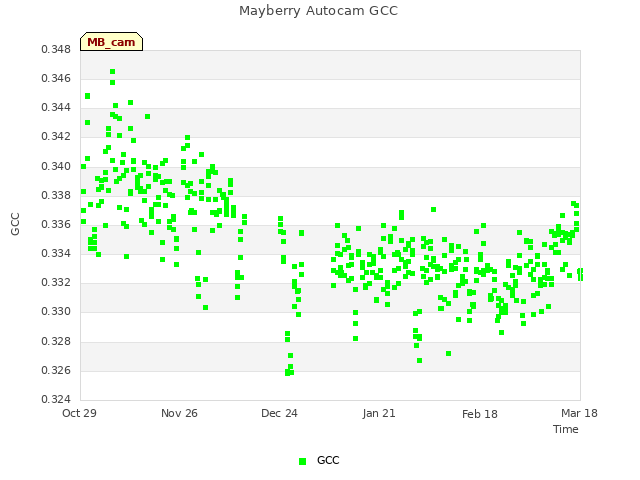This screenshot has width=640, height=480.
Task: Click the 0.324 y-axis tick label
Action: click(56, 399)
